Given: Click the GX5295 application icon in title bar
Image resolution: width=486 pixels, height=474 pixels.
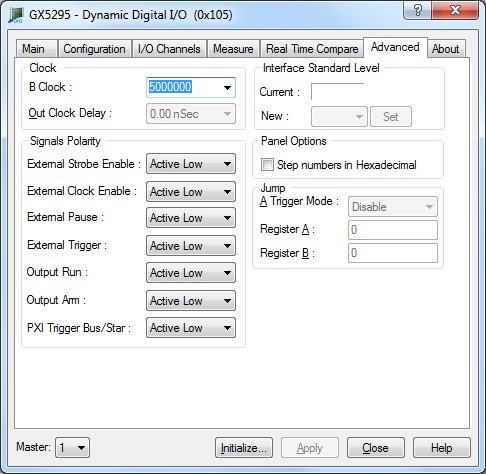Looking at the screenshot, I should [16, 15].
